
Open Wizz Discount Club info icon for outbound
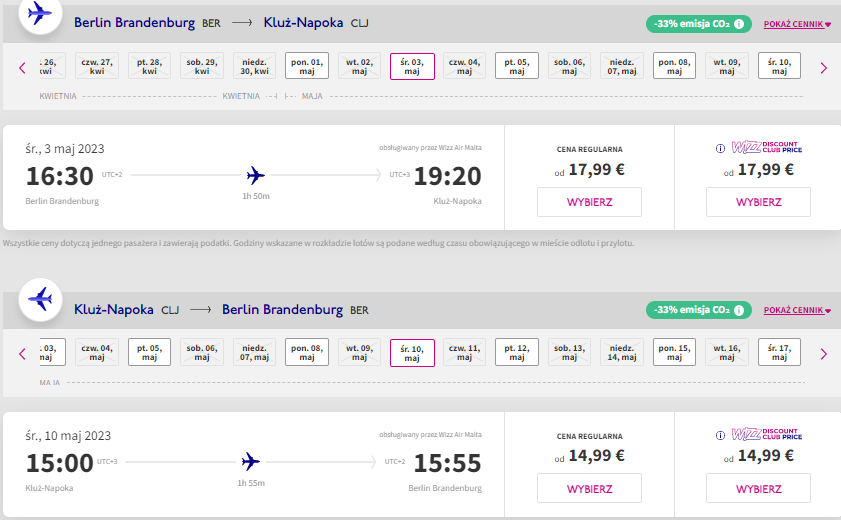(x=720, y=148)
